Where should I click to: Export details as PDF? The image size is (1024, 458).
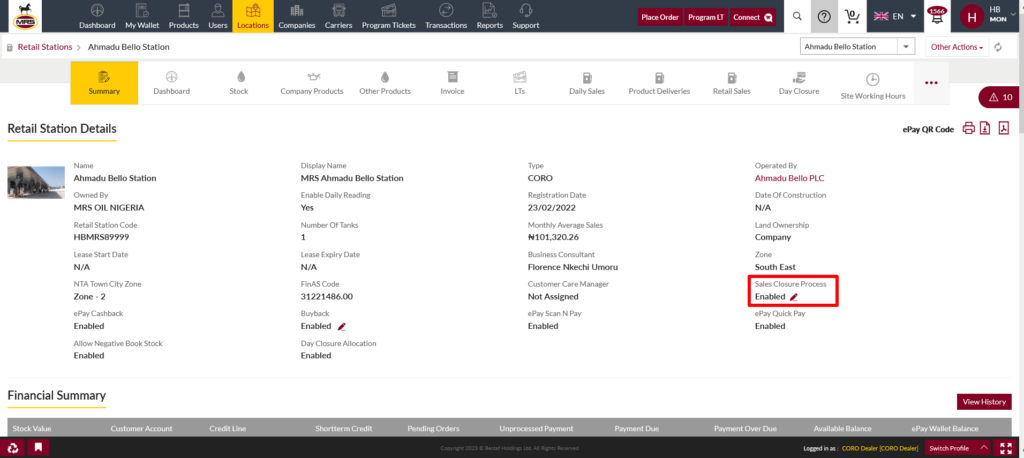tap(1004, 128)
